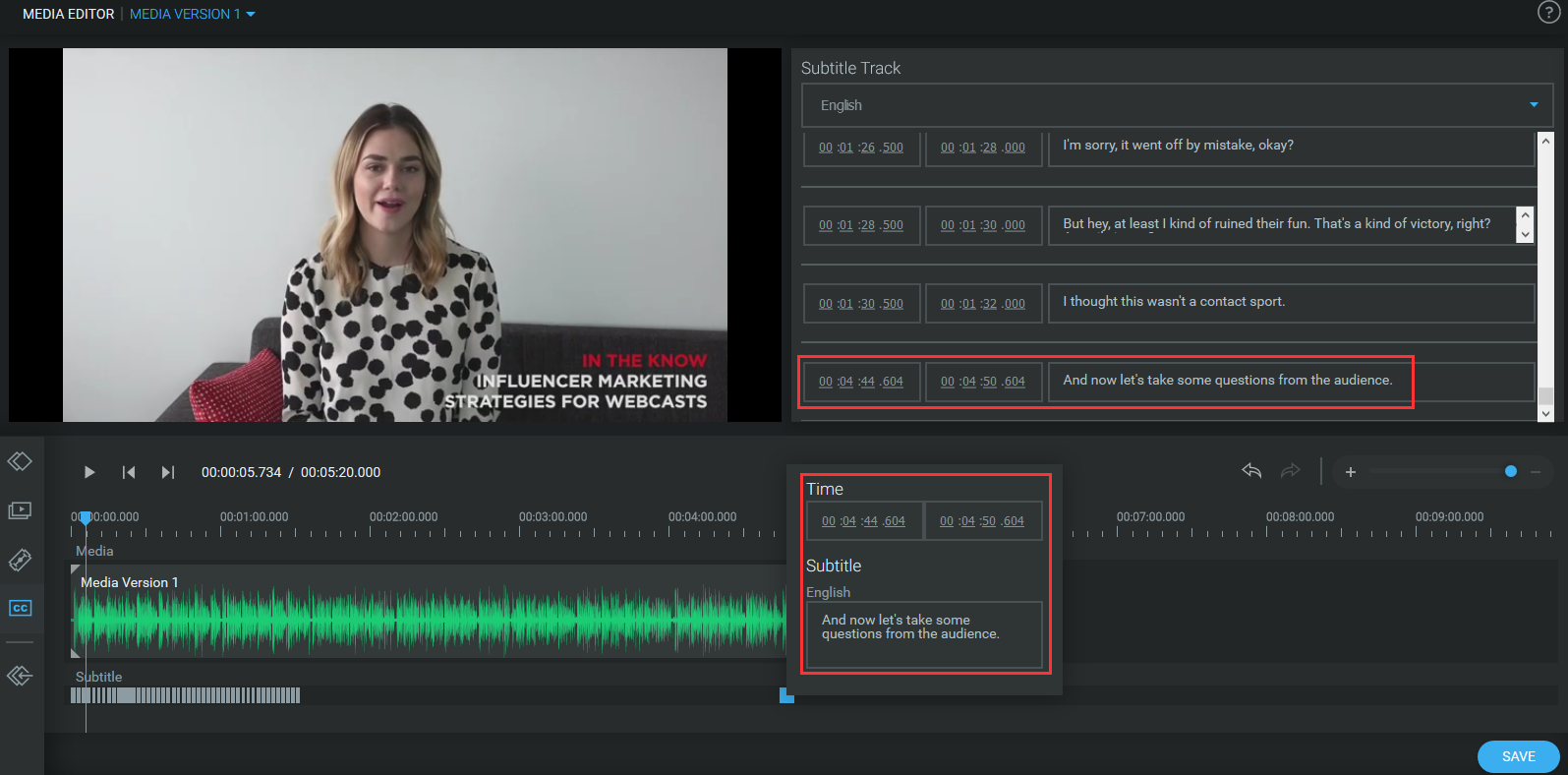Play the media video
1568x775 pixels.
point(89,472)
